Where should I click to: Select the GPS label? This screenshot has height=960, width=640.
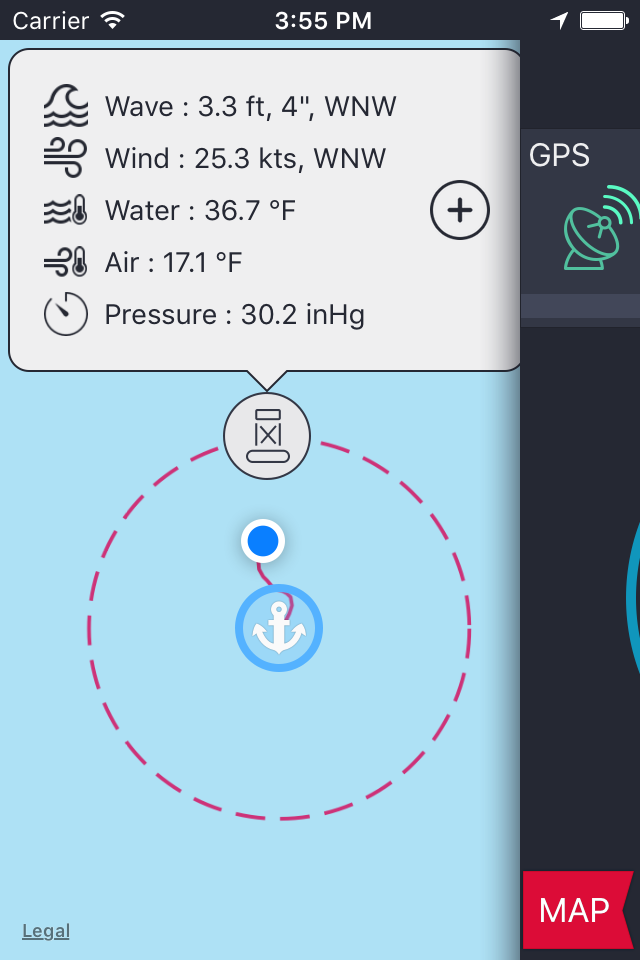[x=559, y=156]
